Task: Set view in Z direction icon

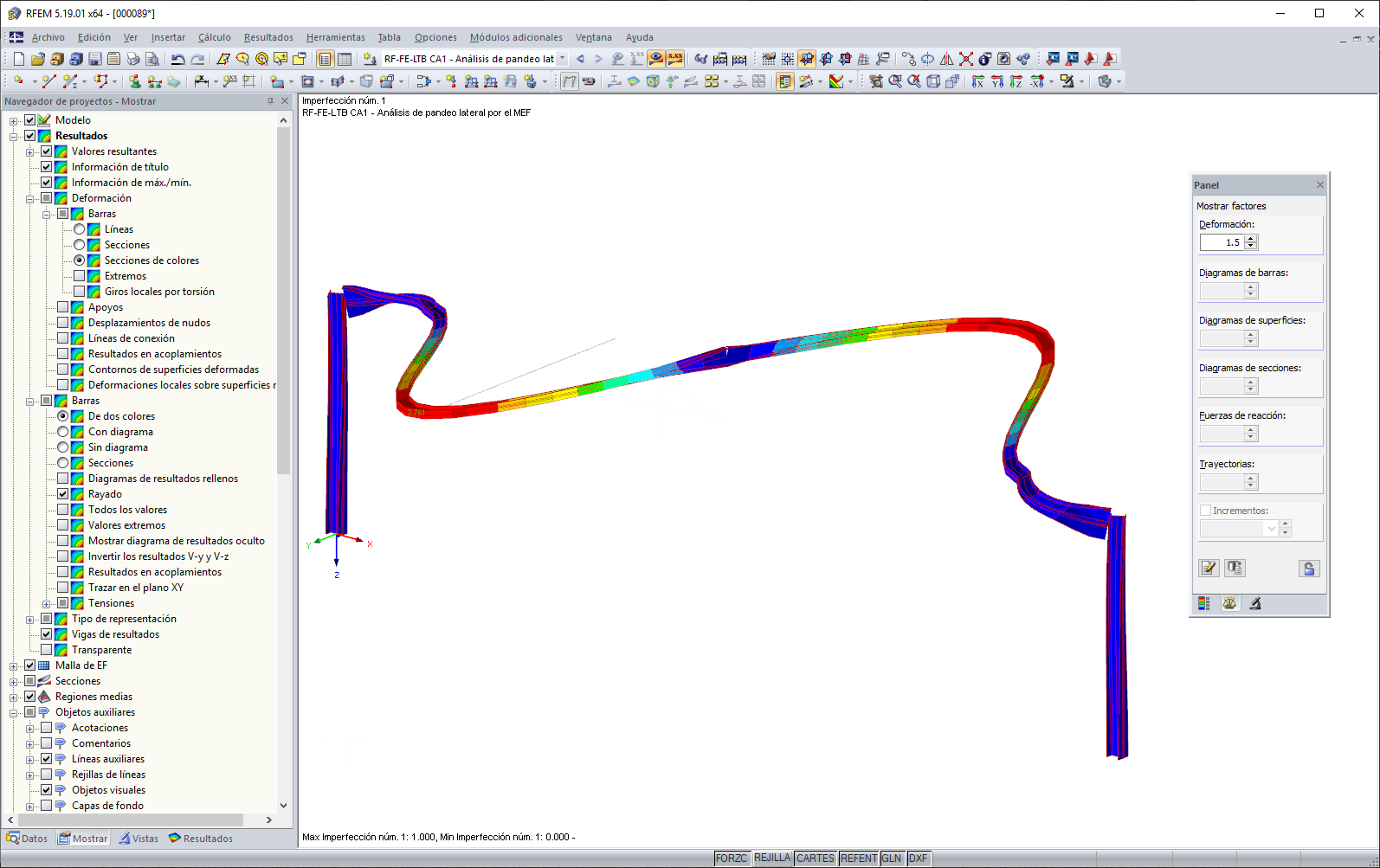Action: click(x=1016, y=81)
